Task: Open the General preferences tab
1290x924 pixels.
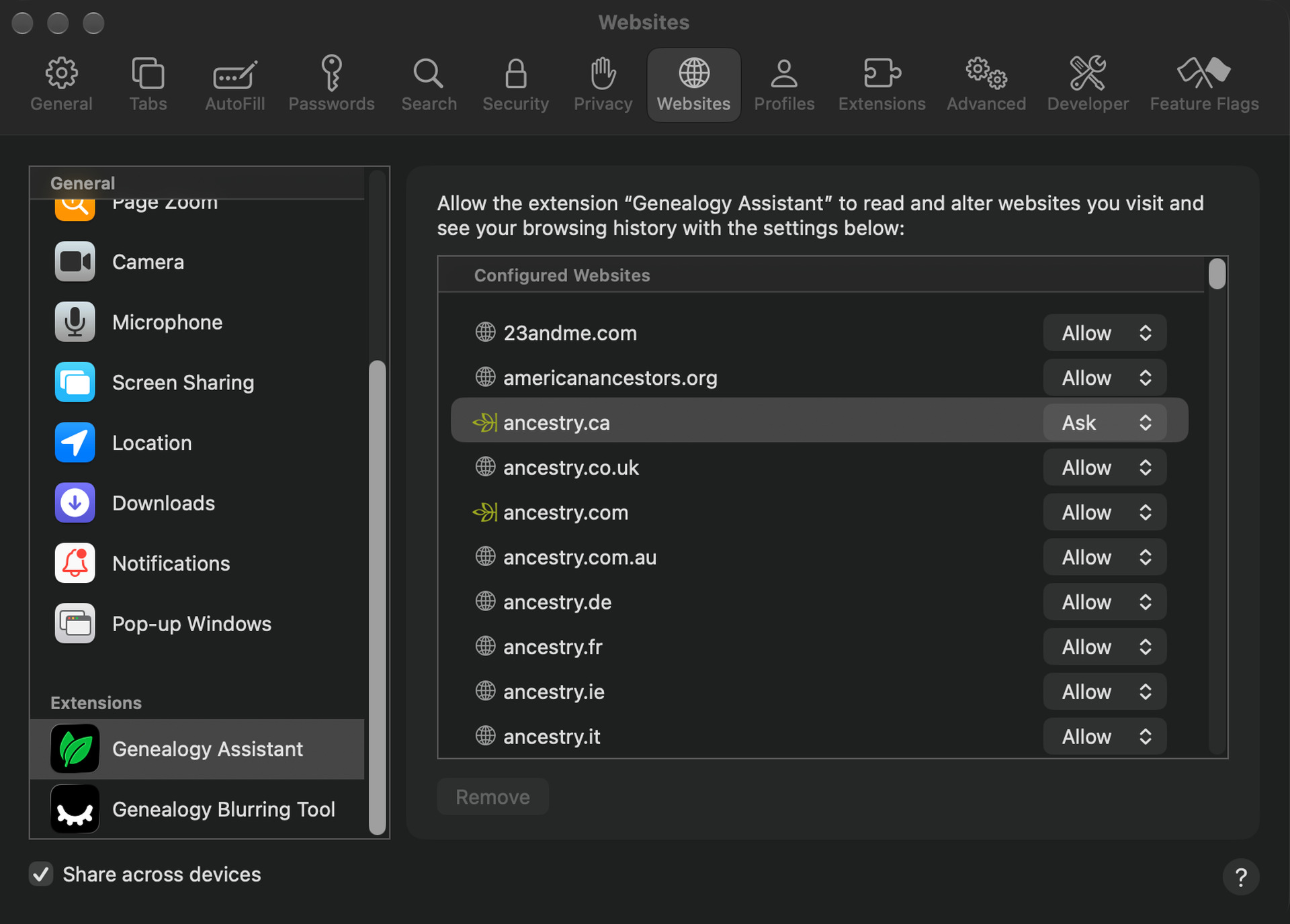Action: [61, 85]
